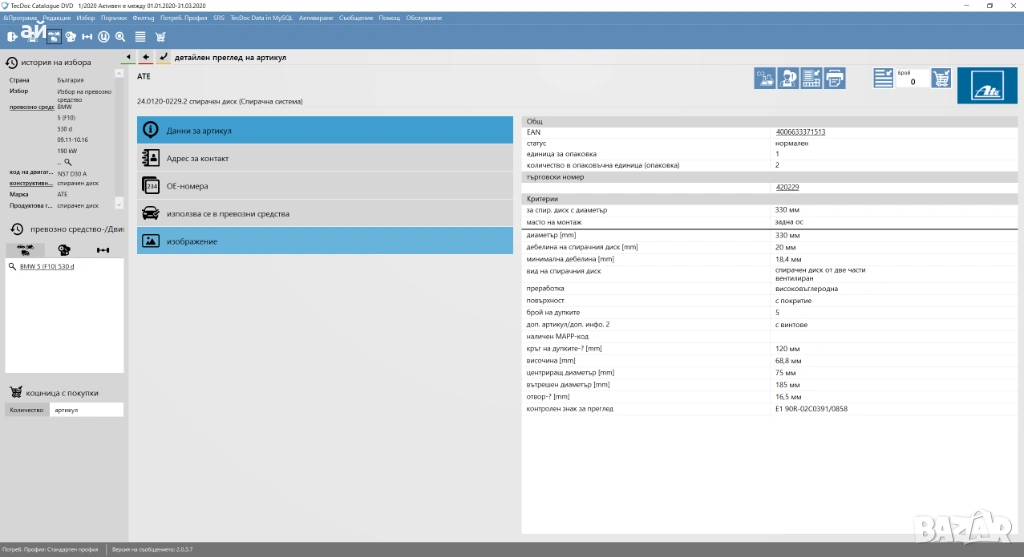Expand the 'ОЕ-номера' section
The image size is (1024, 557).
(324, 186)
